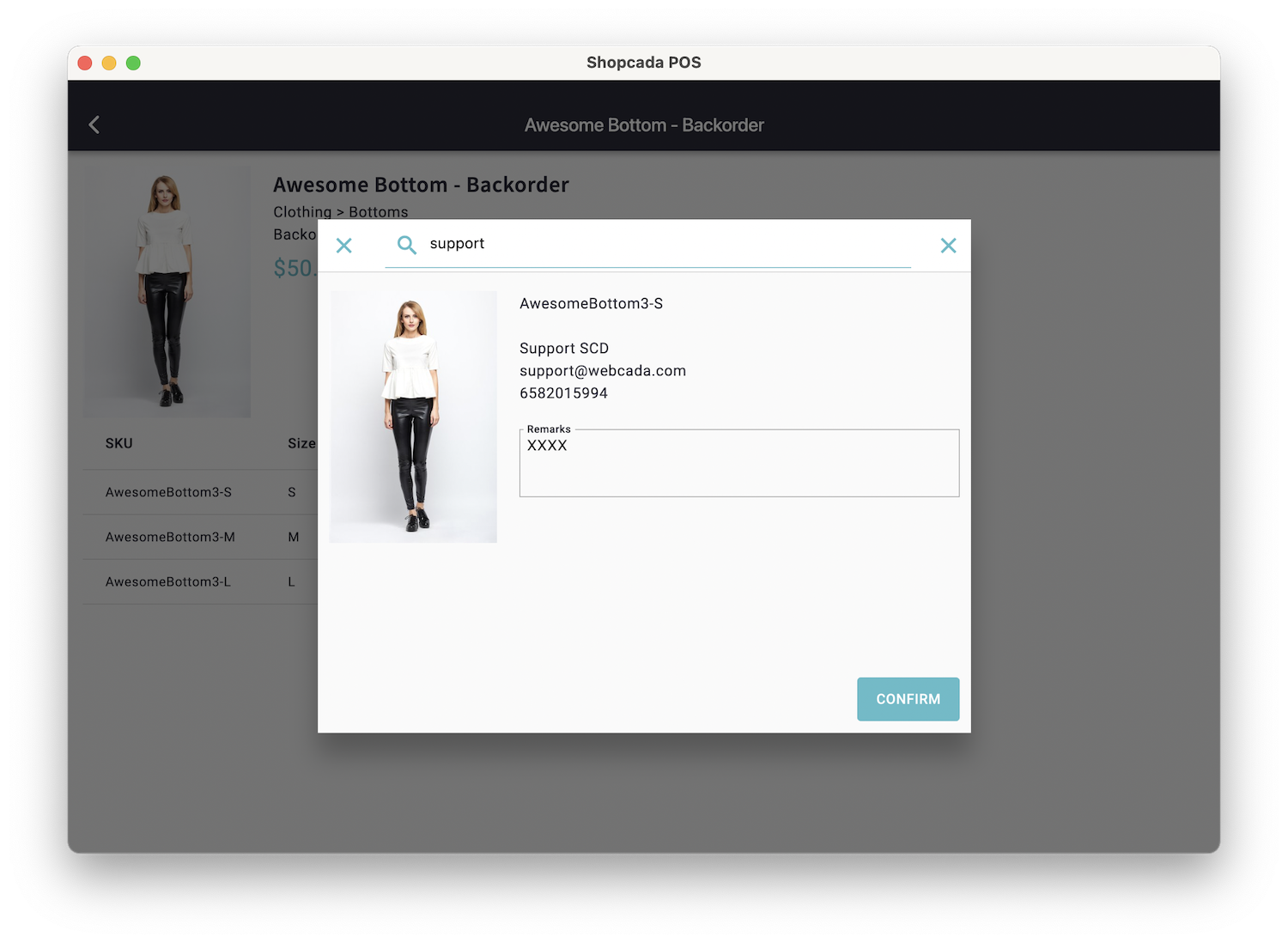Viewport: 1288px width, 943px height.
Task: Click the AwesomeBottom3-S label in dialog
Action: (x=591, y=303)
